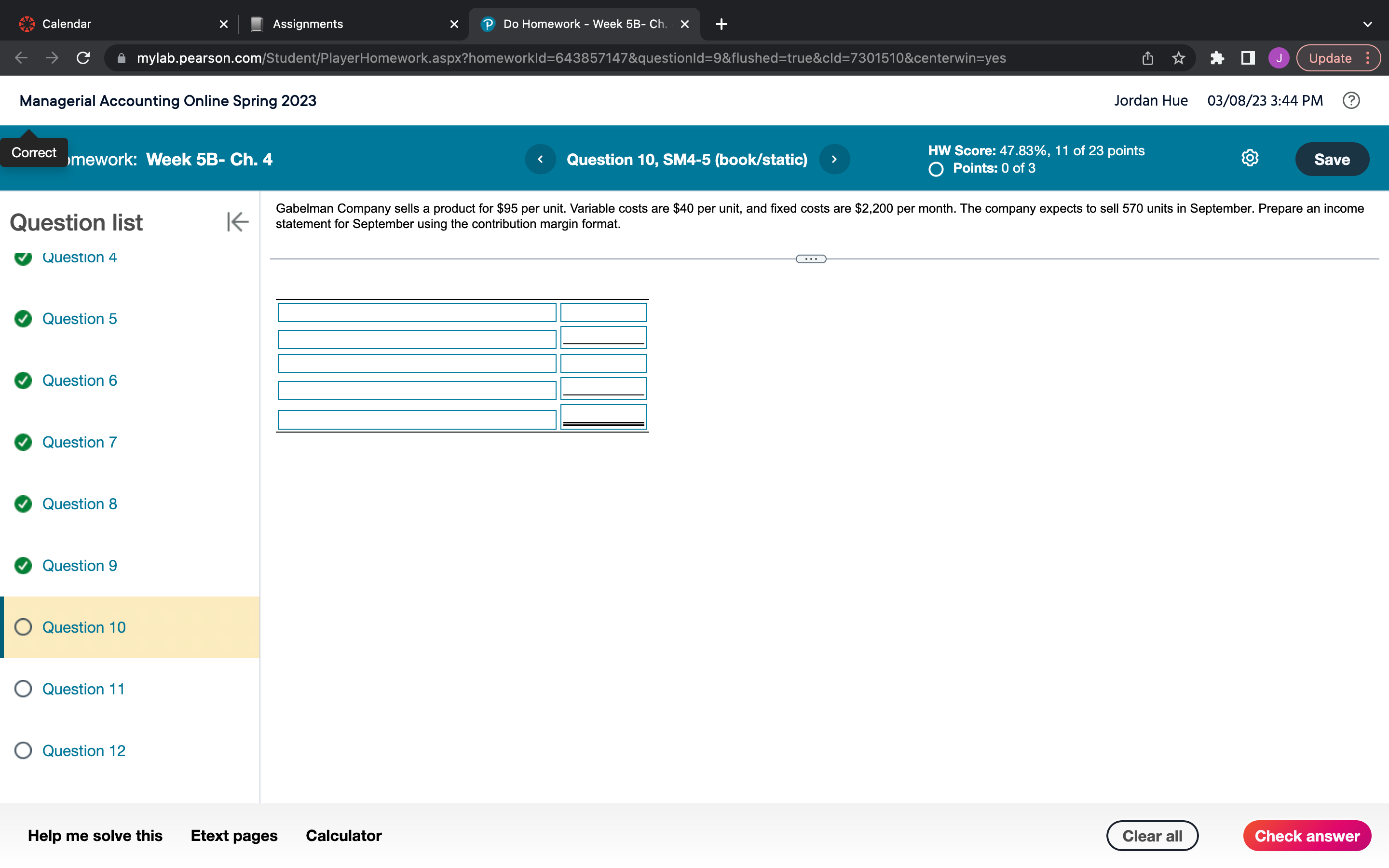Select the Question 11 radio button
Viewport: 1389px width, 868px height.
(x=23, y=688)
